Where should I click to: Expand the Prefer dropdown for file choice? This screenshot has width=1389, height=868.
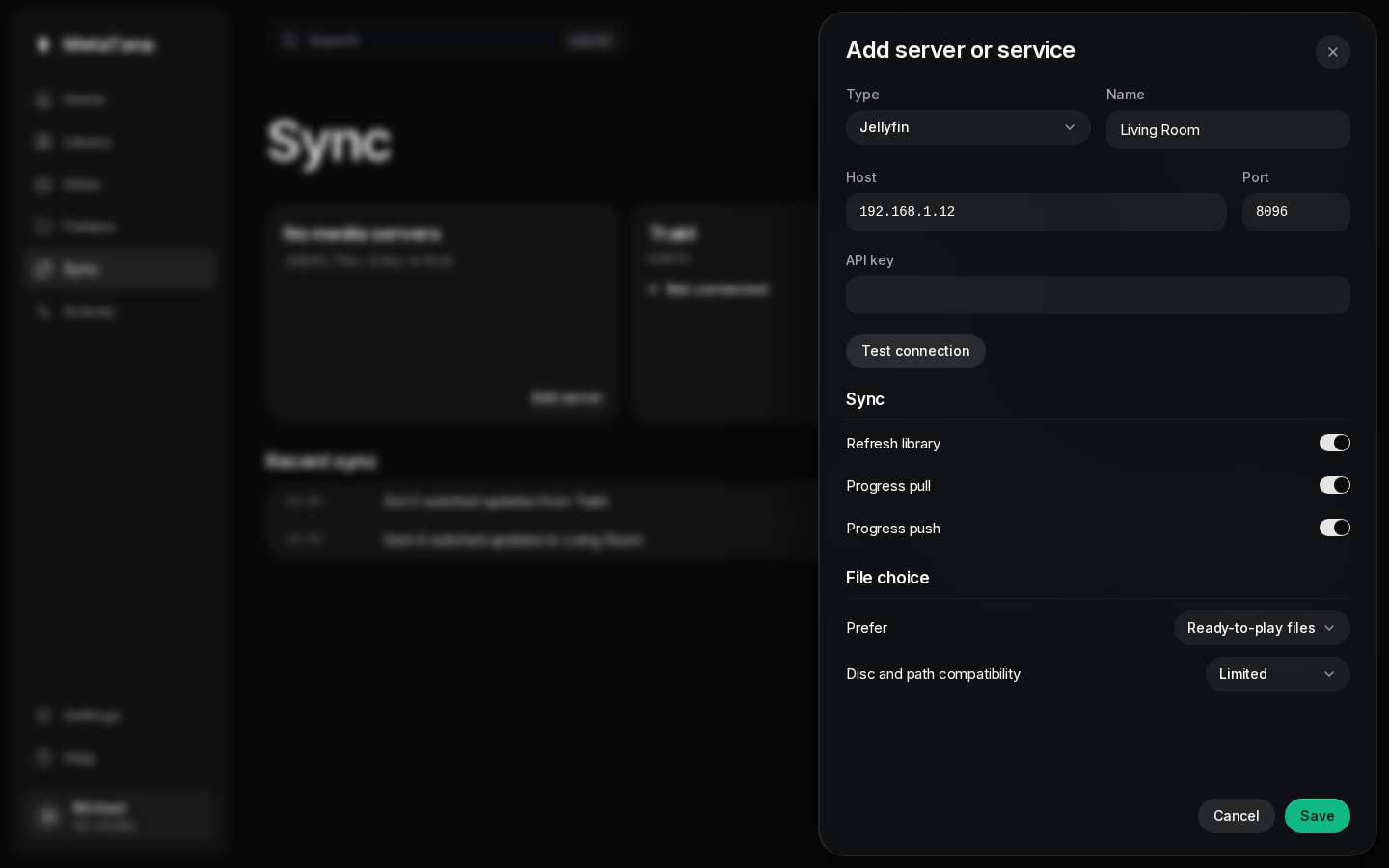pos(1261,628)
